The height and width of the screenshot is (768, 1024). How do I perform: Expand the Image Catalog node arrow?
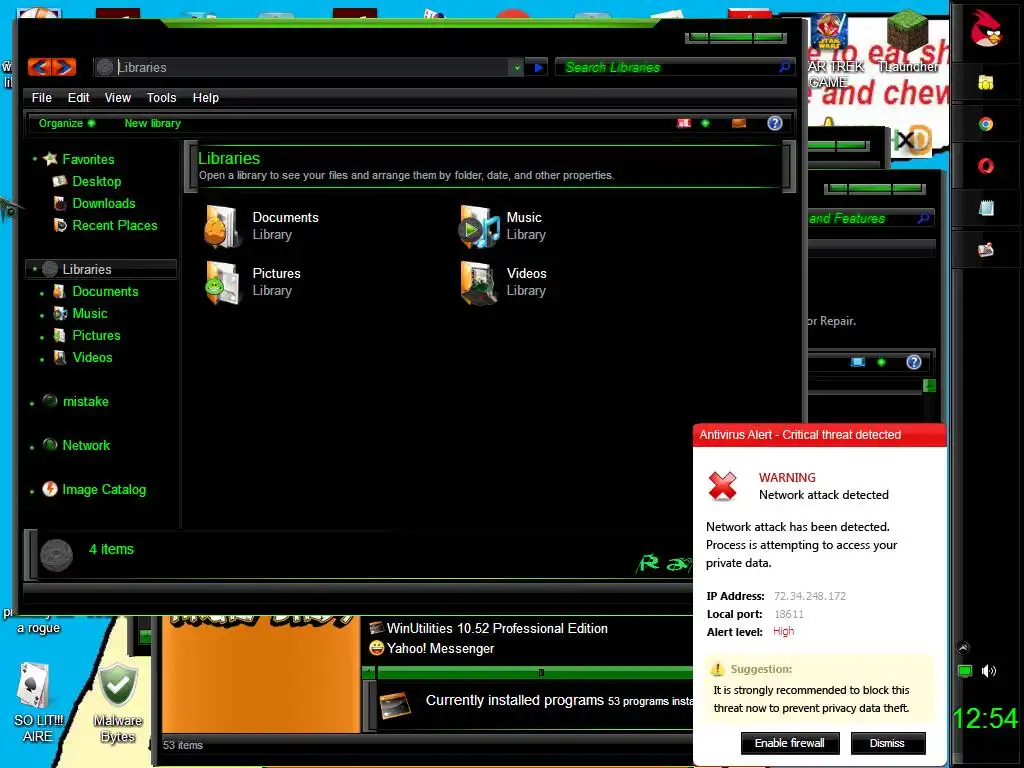(32, 491)
